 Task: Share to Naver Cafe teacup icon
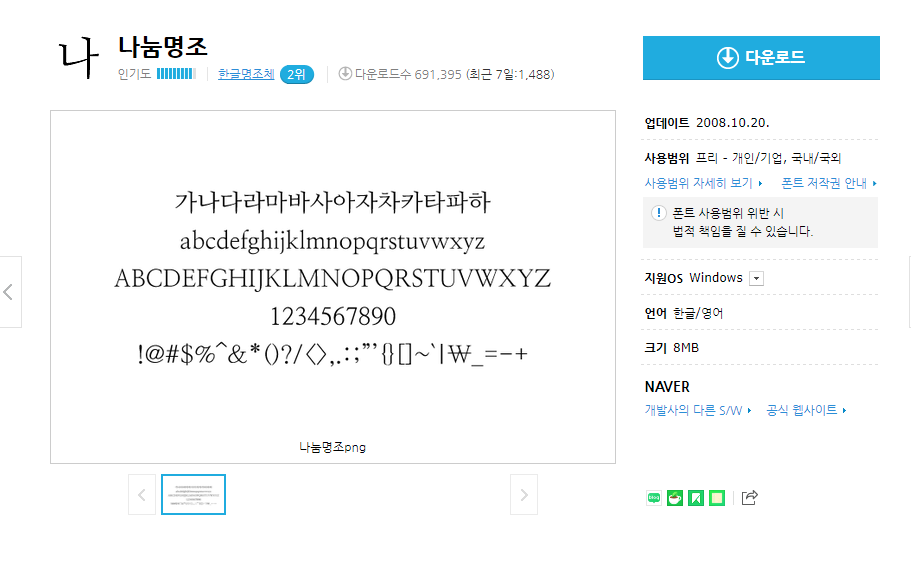675,498
